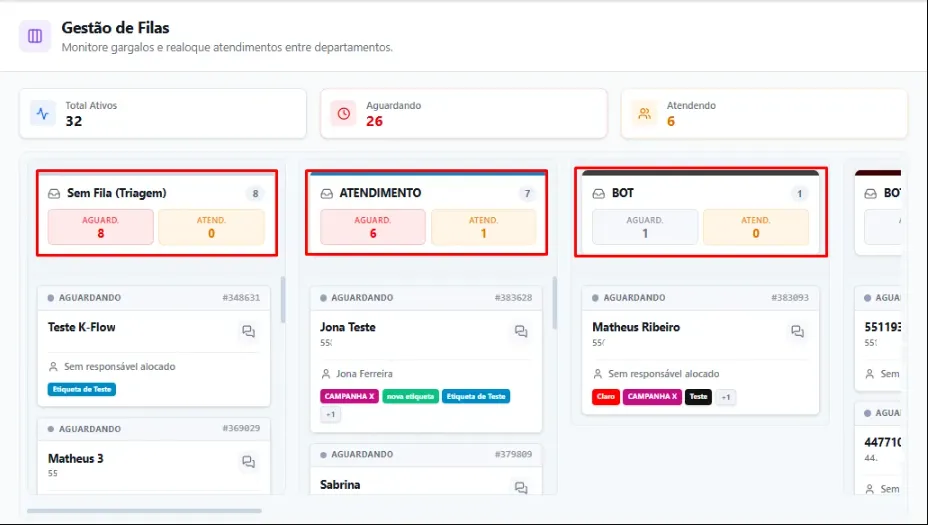Expand the +1 tags on Jona Teste card
This screenshot has width=928, height=525.
click(x=331, y=414)
